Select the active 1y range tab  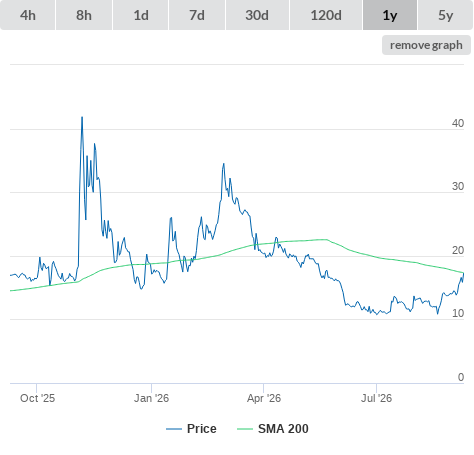pos(390,15)
